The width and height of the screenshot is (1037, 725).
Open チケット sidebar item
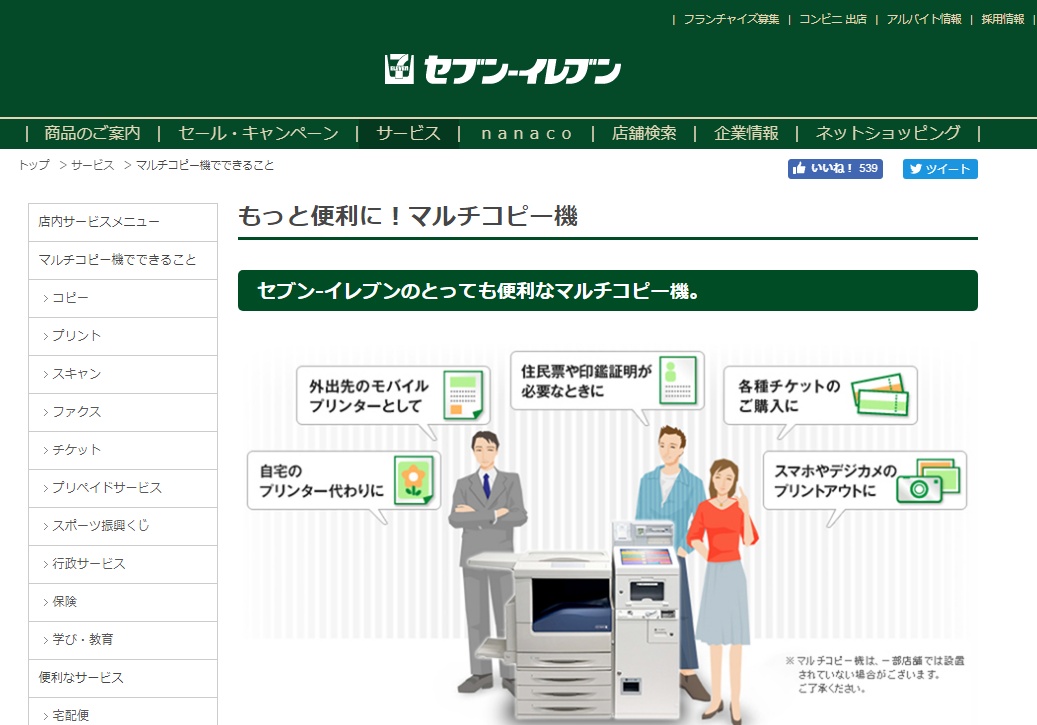[123, 450]
